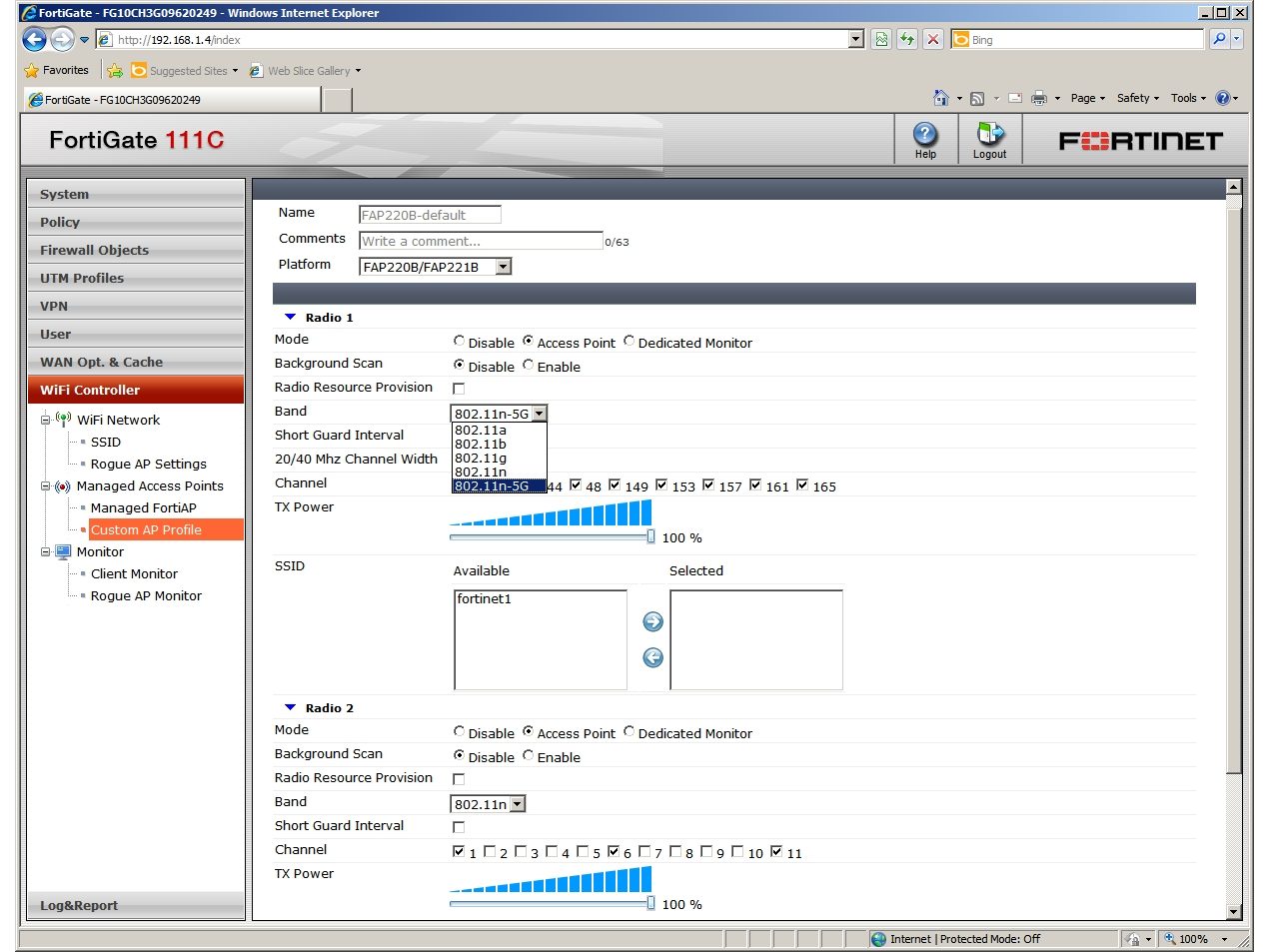Click the Bing search magnifier icon
1270x952 pixels.
pyautogui.click(x=1218, y=39)
